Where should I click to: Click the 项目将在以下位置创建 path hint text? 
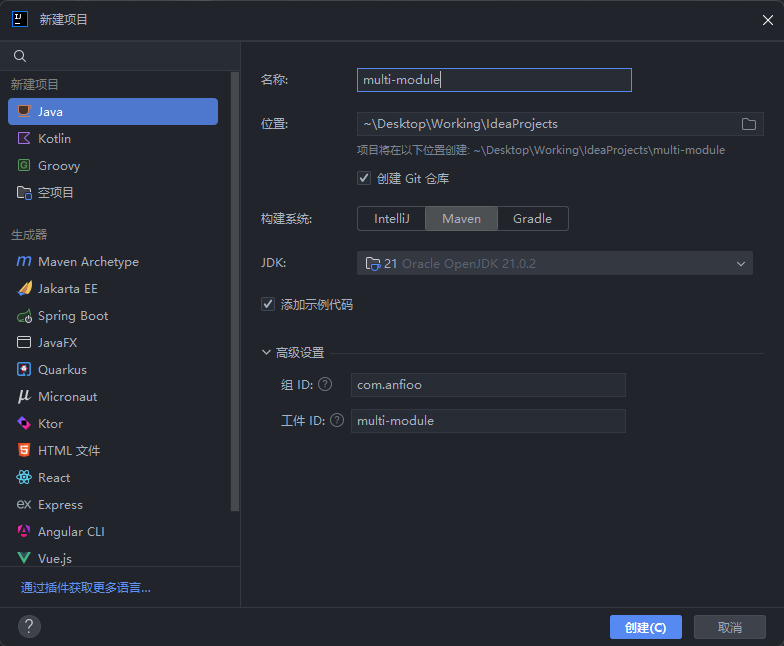[540, 150]
